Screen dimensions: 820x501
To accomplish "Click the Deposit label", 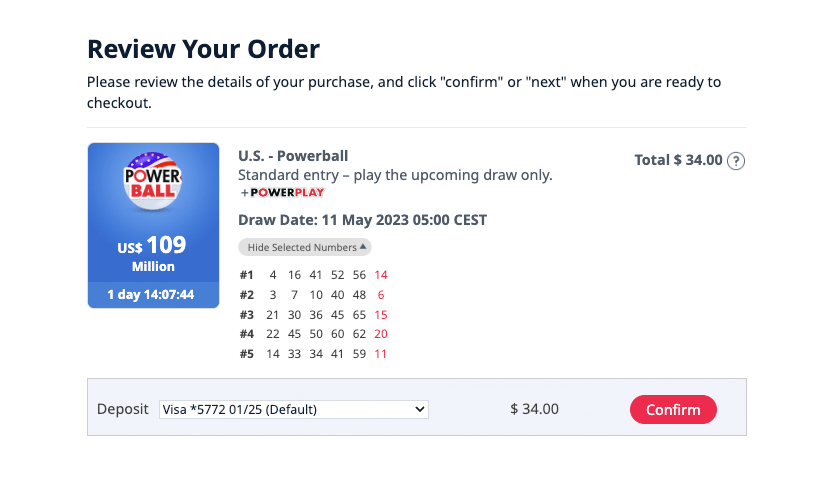I will (122, 409).
